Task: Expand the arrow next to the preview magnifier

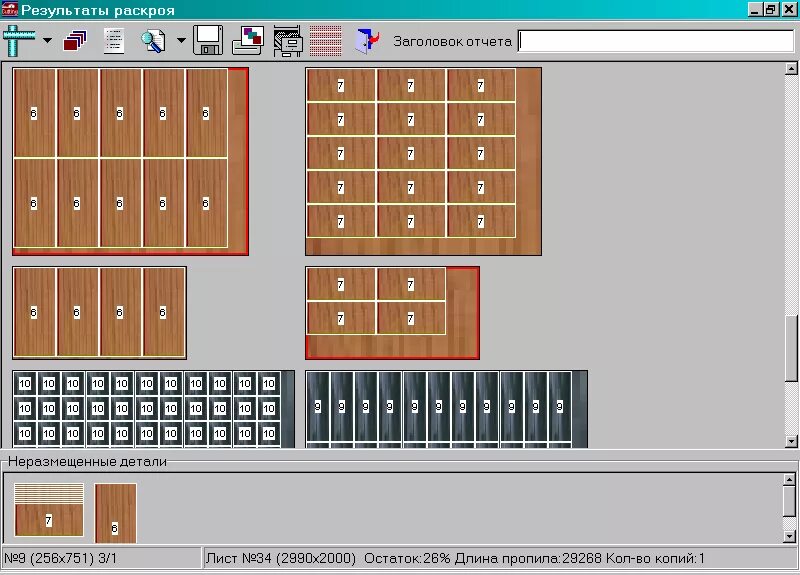Action: (x=181, y=40)
